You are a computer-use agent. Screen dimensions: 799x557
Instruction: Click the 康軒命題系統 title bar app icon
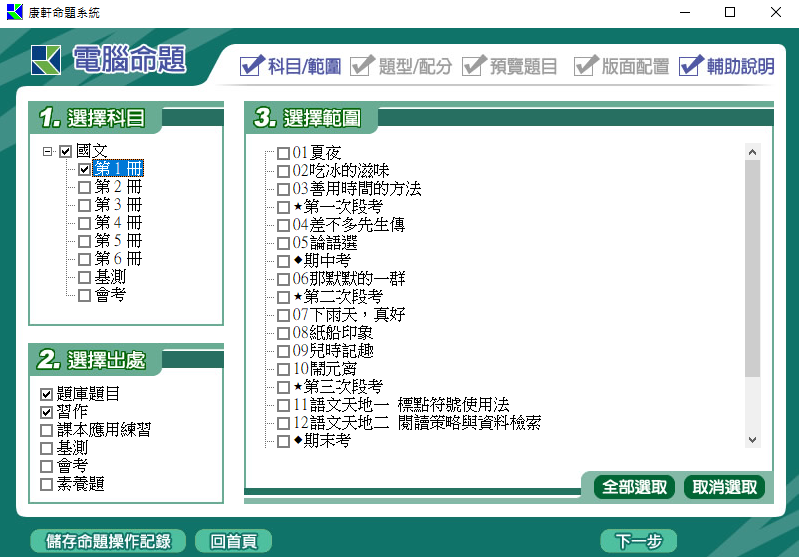coord(14,13)
